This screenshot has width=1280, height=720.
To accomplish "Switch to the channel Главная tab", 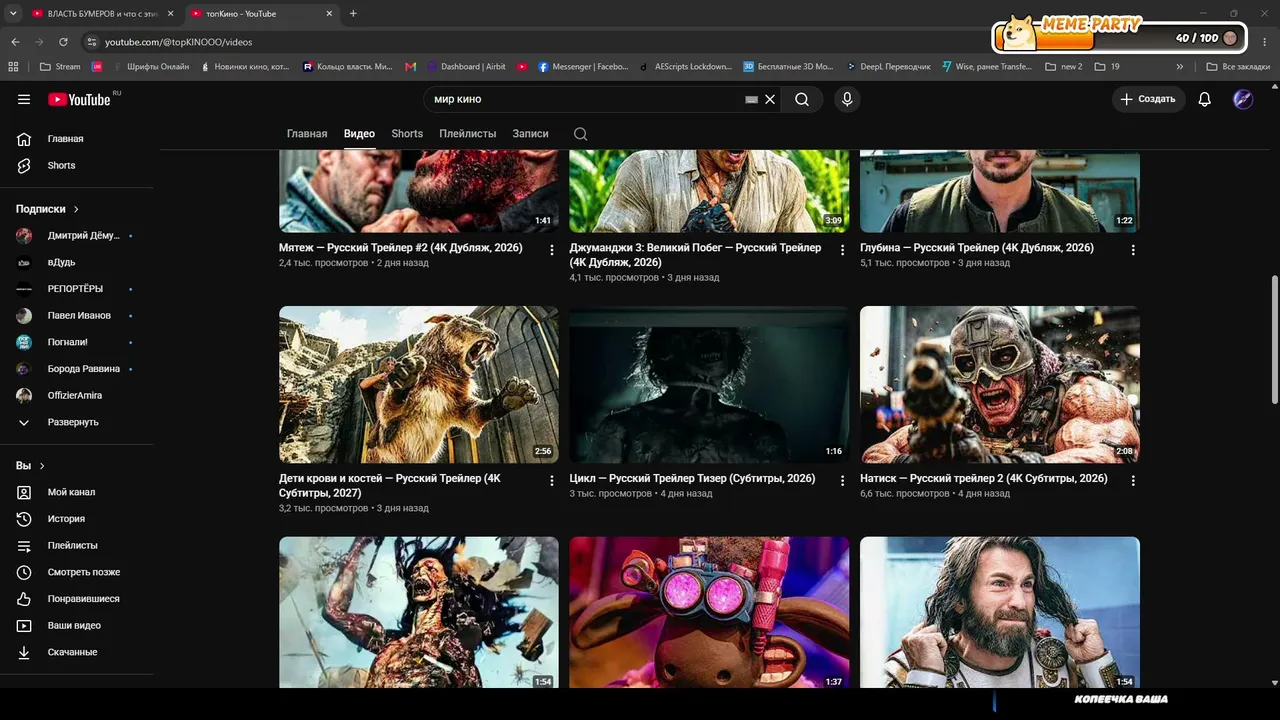I will [307, 134].
